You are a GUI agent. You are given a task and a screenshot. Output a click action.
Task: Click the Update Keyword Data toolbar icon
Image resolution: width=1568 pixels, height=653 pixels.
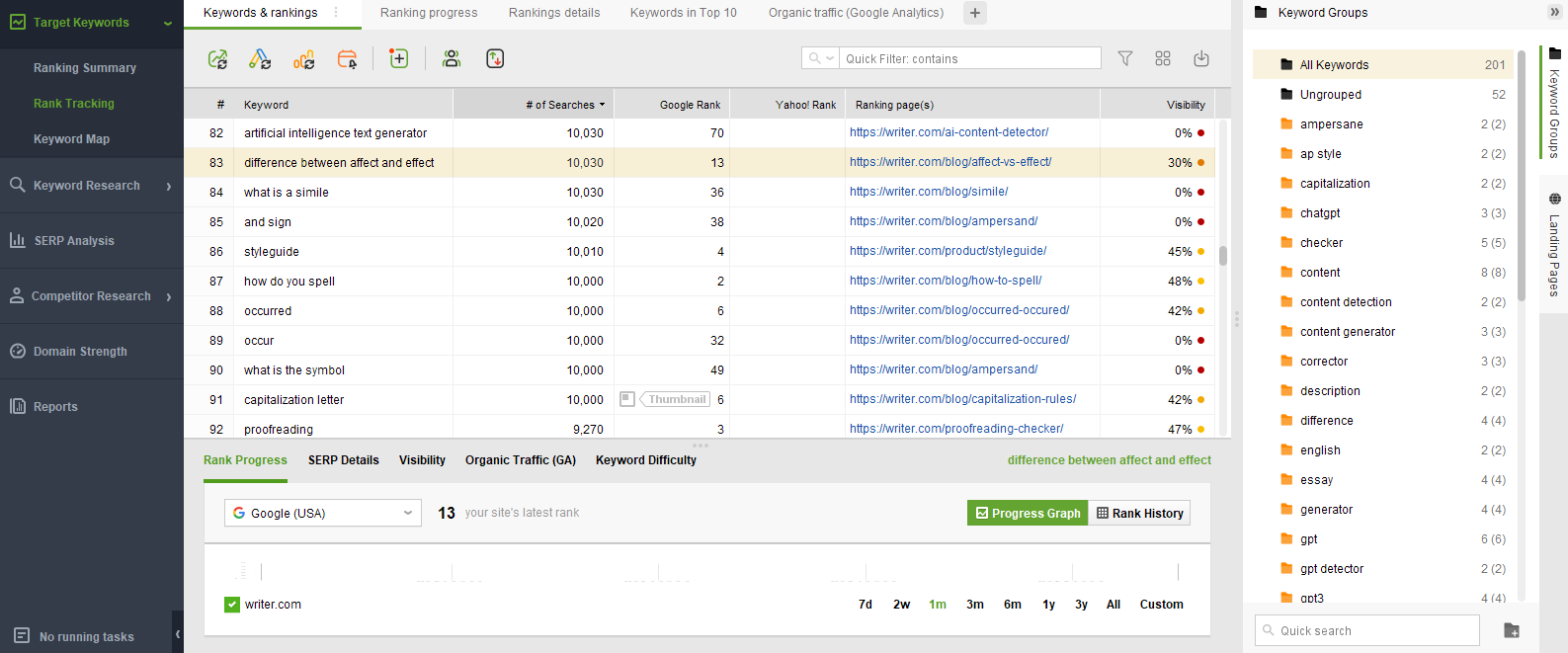260,59
